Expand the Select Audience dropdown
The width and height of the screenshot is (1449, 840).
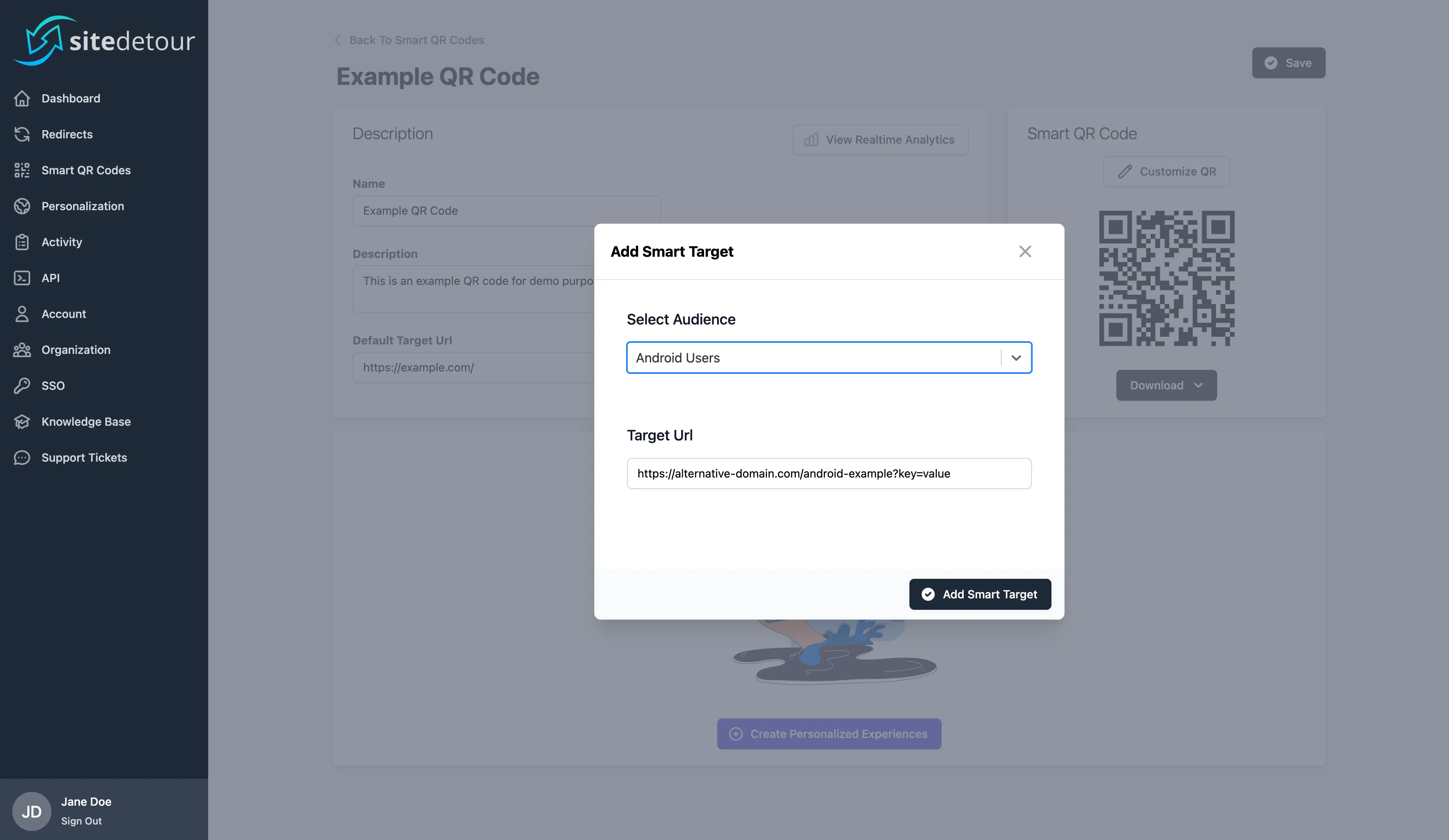[1016, 358]
